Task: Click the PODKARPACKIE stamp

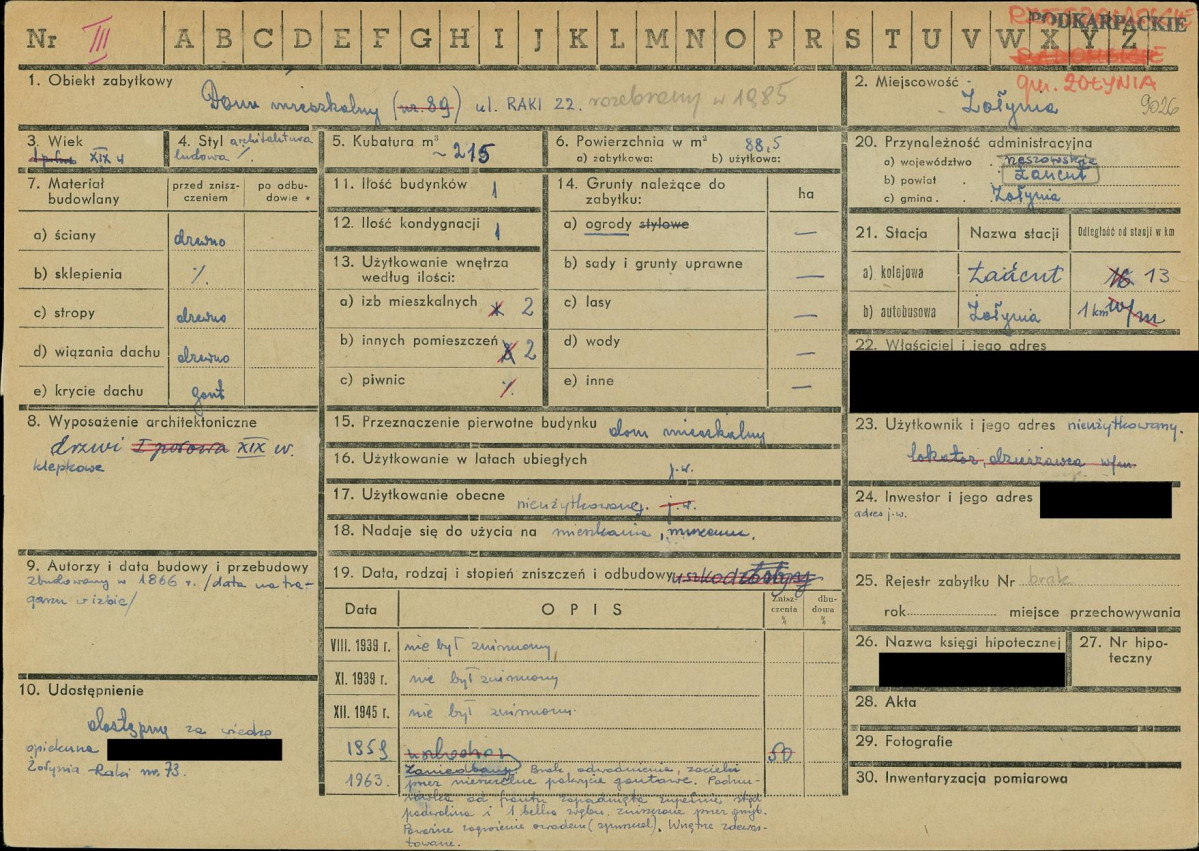Action: [1134, 23]
